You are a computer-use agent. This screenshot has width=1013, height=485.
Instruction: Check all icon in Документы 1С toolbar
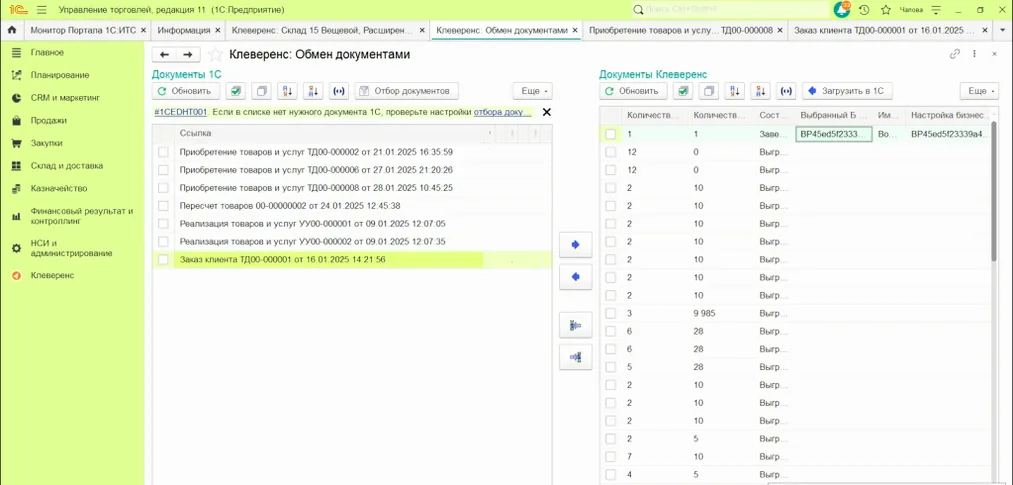[x=235, y=91]
